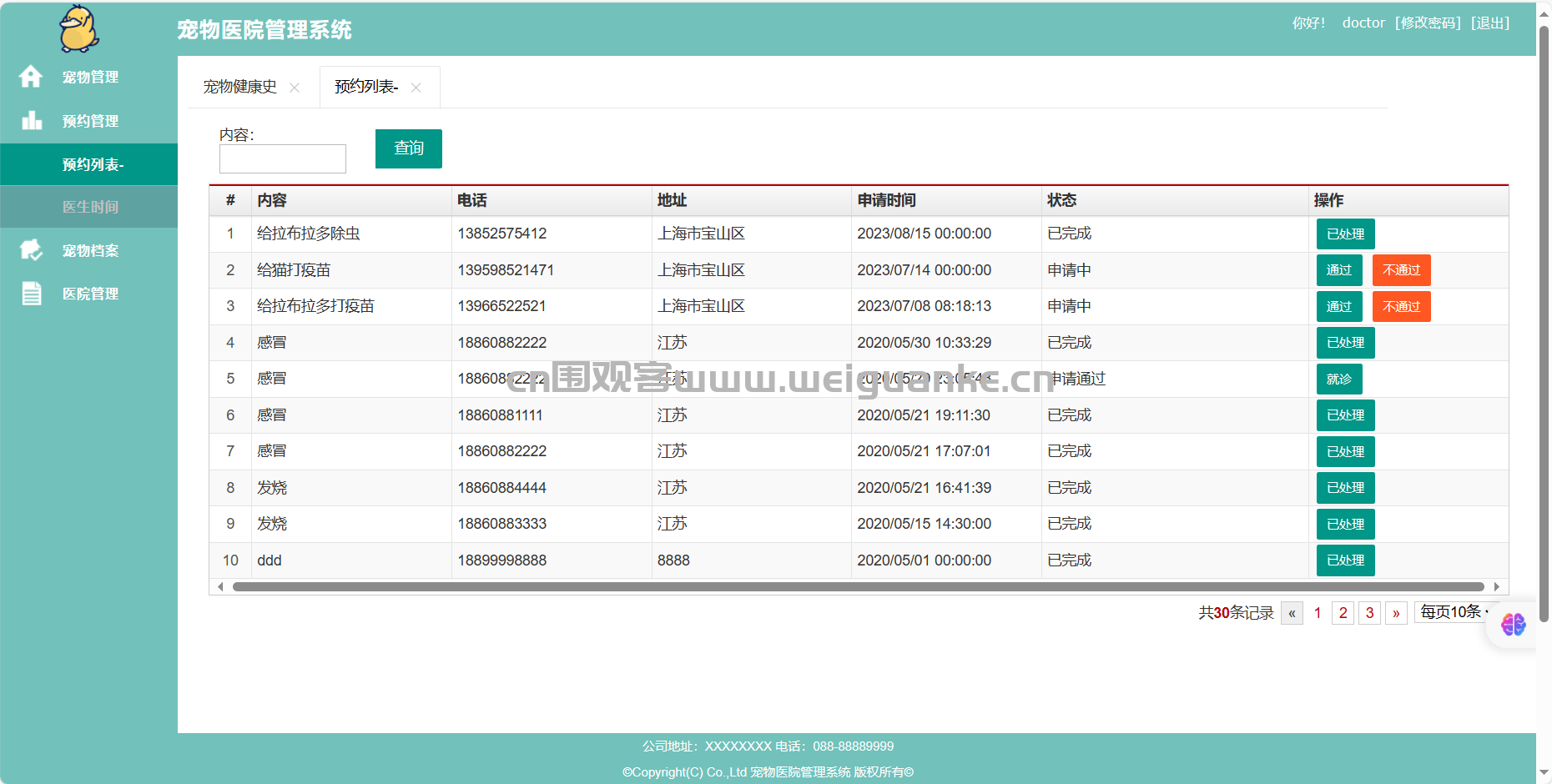Click 已处理 button in row 8
The height and width of the screenshot is (784, 1552).
tap(1346, 488)
